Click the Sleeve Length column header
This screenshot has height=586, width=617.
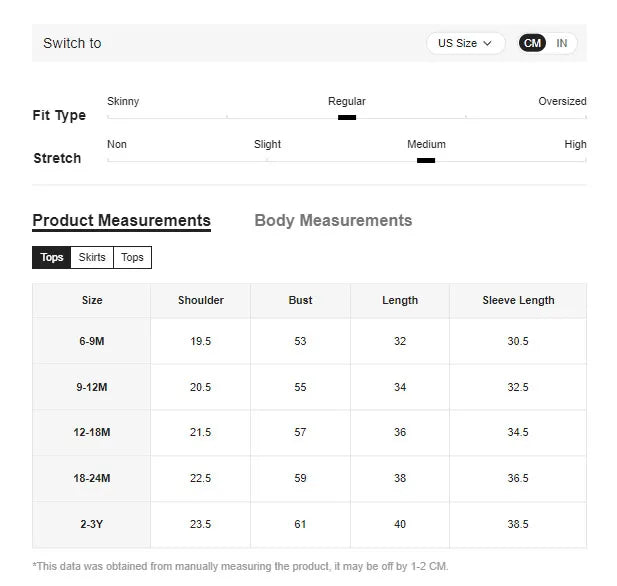coord(518,300)
